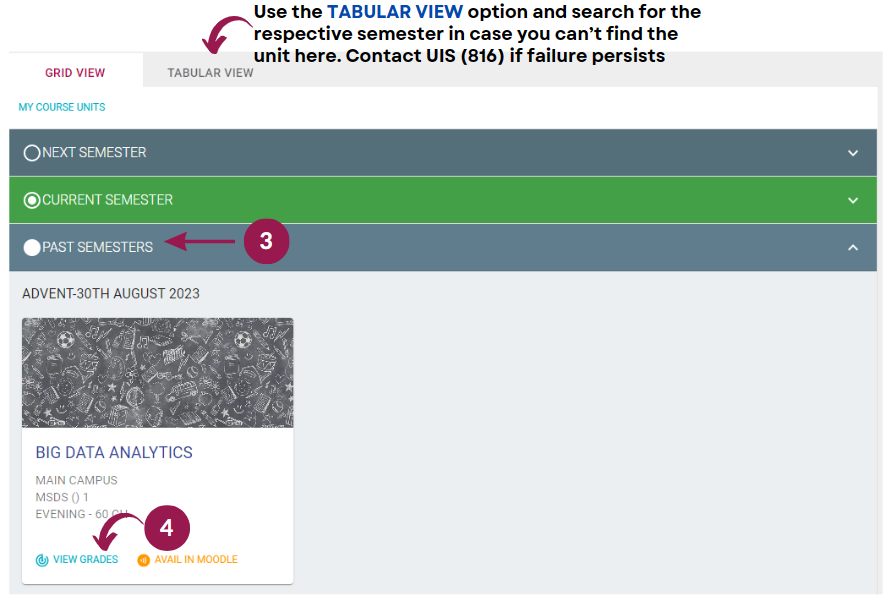
Task: Click the step 4 numbered badge
Action: coord(167,528)
